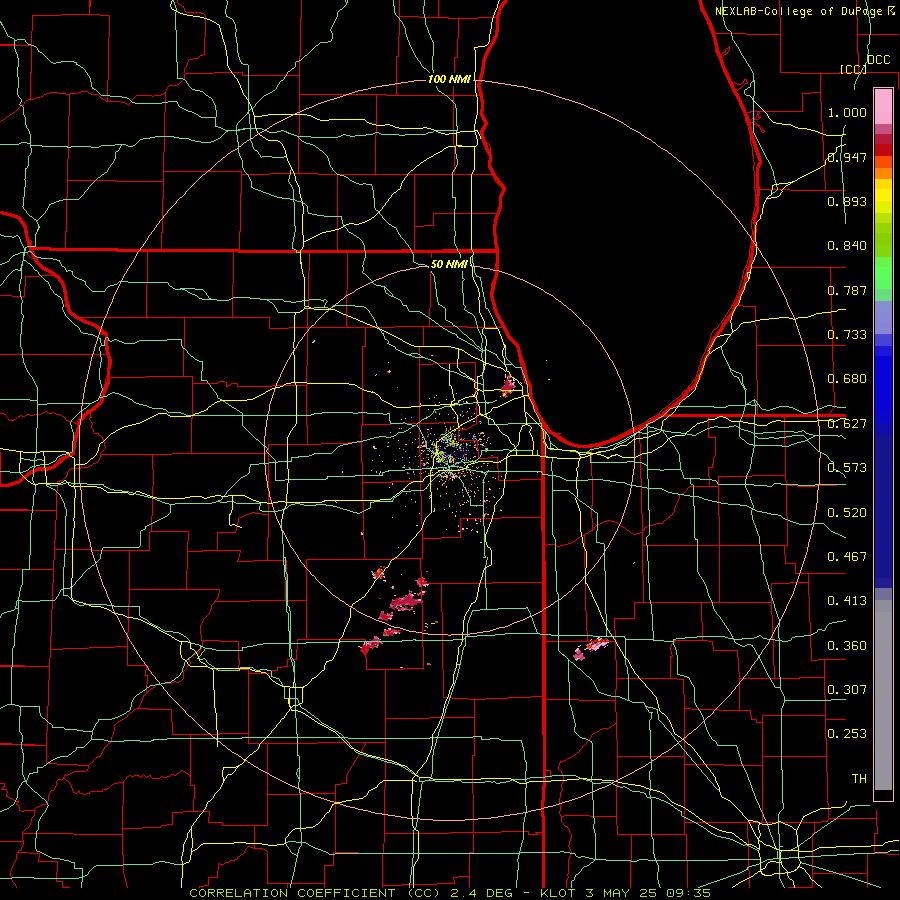Click the 50 NMI range ring label
This screenshot has width=900, height=900.
pos(449,264)
